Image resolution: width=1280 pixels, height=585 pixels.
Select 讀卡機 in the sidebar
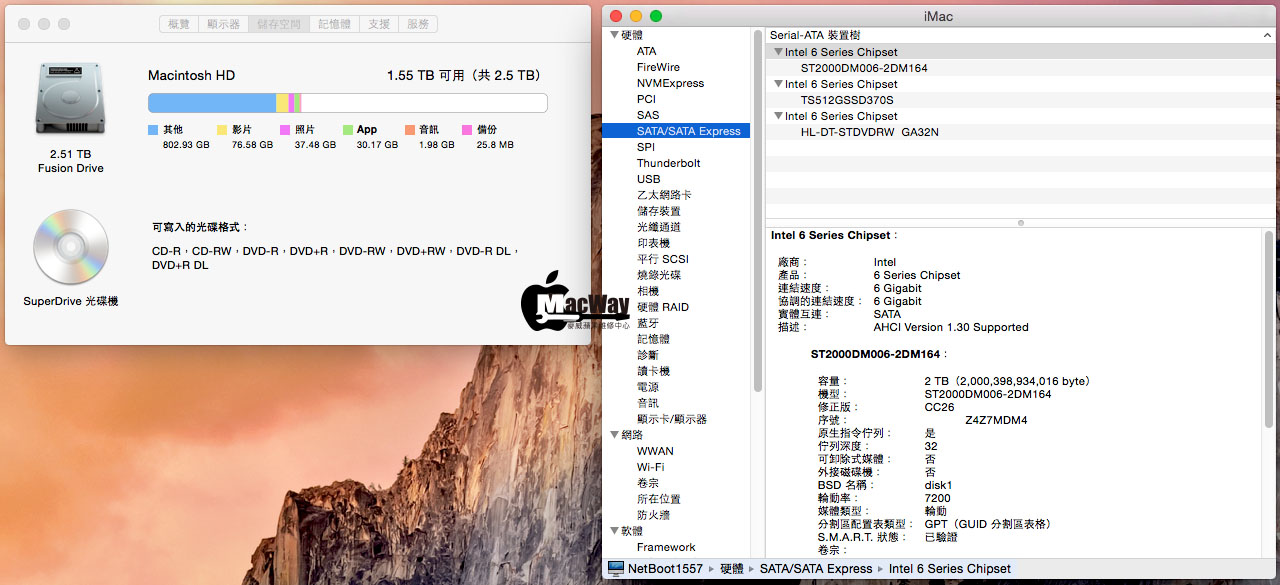tap(653, 371)
